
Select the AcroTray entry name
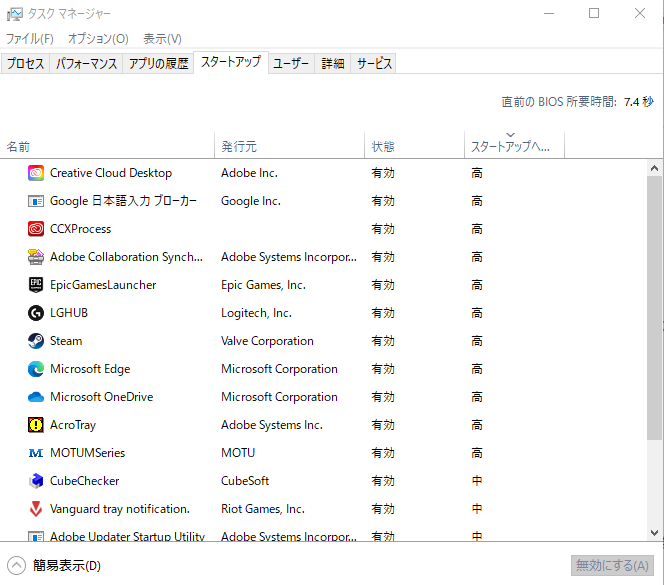(73, 425)
